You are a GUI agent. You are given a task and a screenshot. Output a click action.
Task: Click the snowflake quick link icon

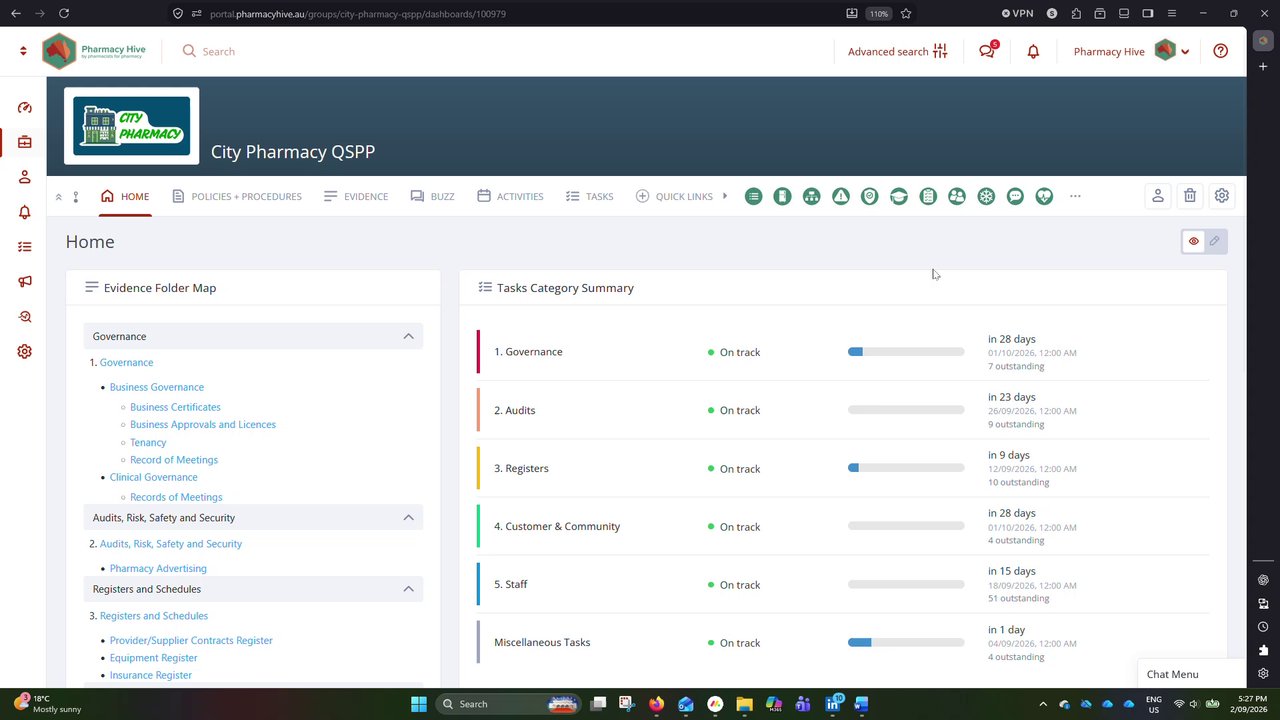tap(986, 196)
